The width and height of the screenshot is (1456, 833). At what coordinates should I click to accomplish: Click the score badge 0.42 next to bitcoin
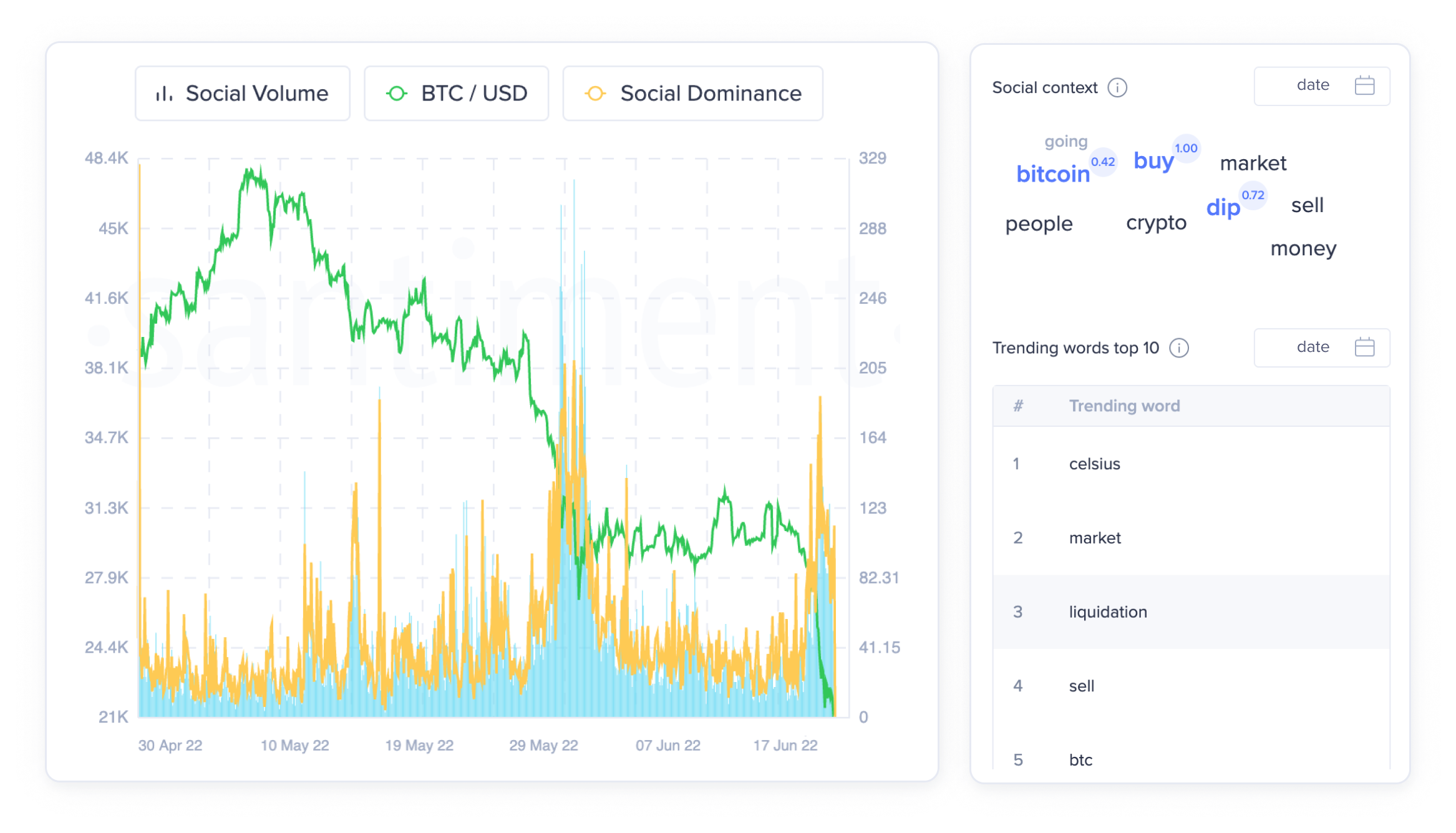click(x=1102, y=162)
